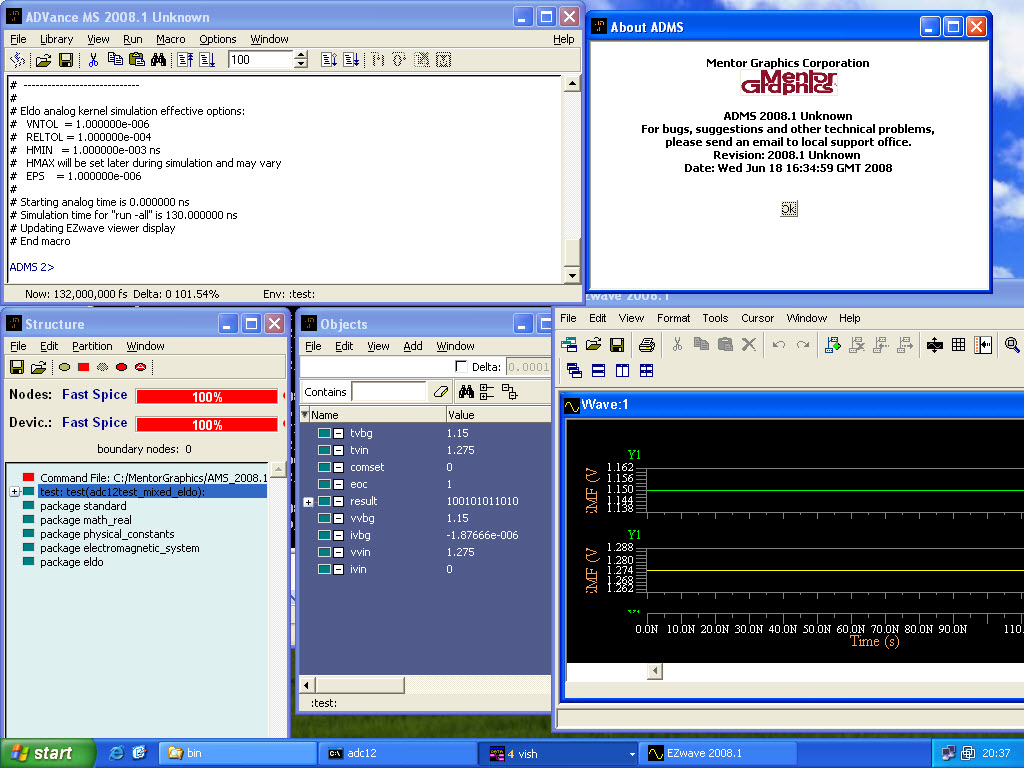The width and height of the screenshot is (1024, 768).
Task: Paste clipboard icon in ADVance MS toolbar
Action: [x=136, y=60]
